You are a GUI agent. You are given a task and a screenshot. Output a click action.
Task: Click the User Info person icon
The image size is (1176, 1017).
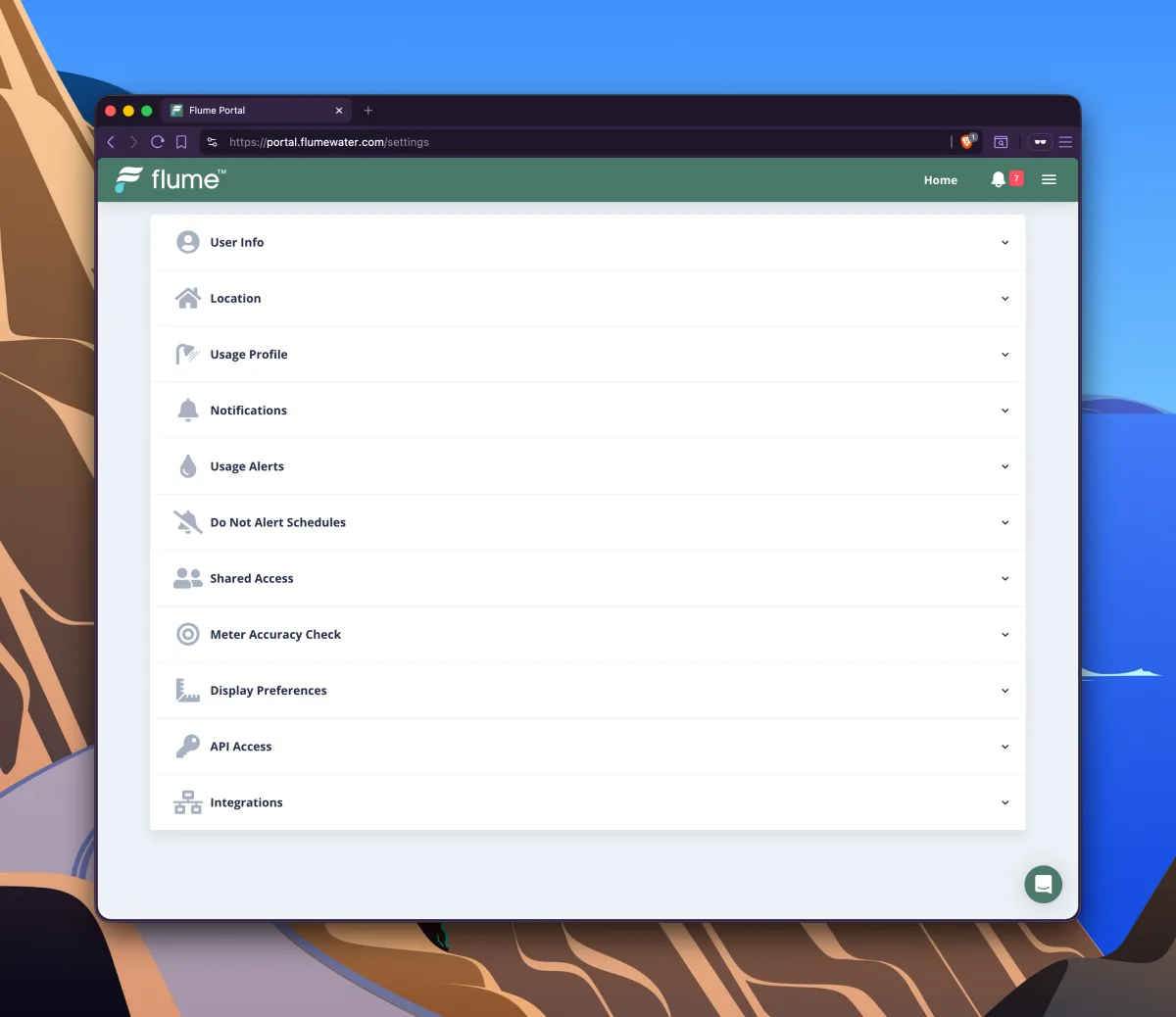(187, 242)
